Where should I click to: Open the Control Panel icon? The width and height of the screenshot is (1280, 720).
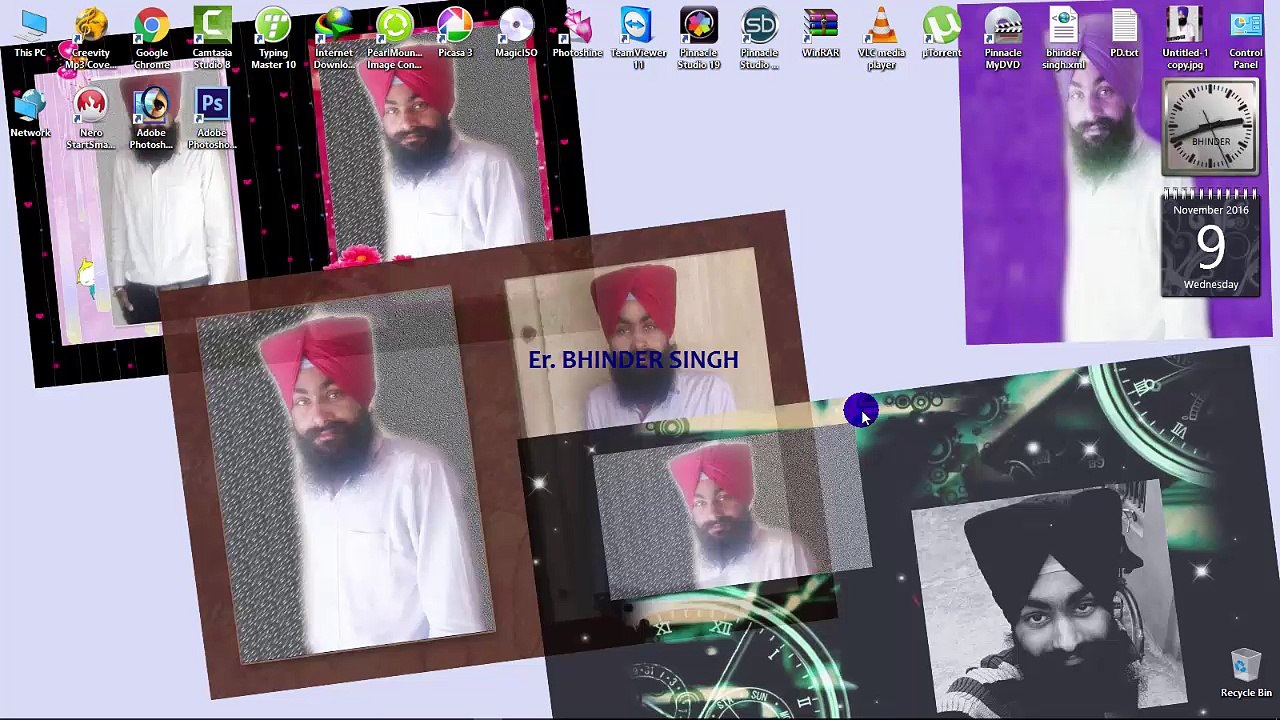tap(1246, 39)
